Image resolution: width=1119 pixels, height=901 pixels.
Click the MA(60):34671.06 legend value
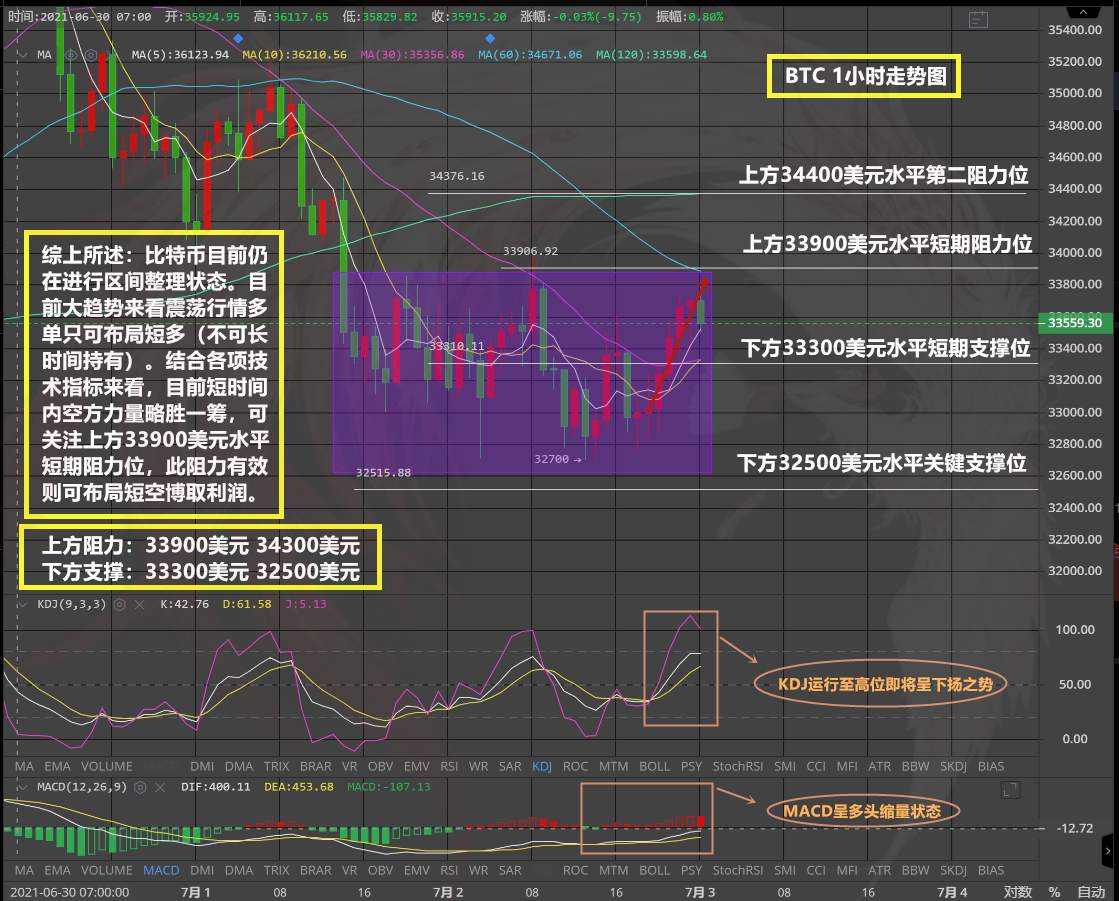(x=530, y=55)
